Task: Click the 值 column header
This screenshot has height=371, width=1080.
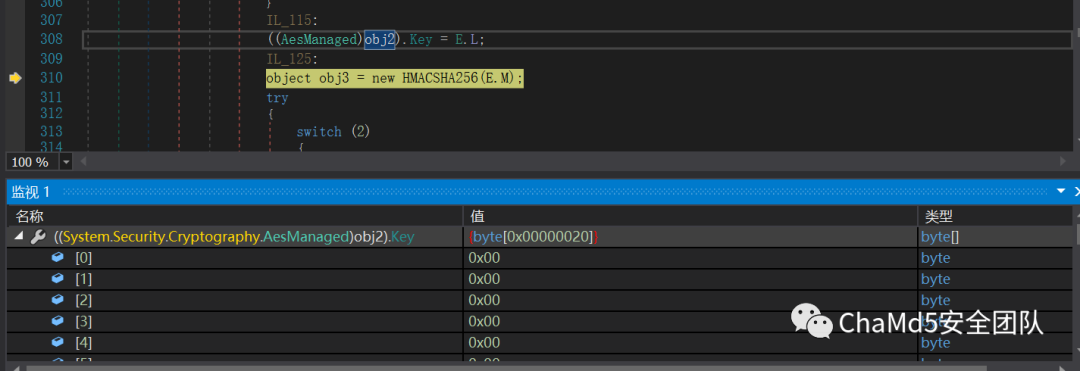Action: (x=477, y=217)
